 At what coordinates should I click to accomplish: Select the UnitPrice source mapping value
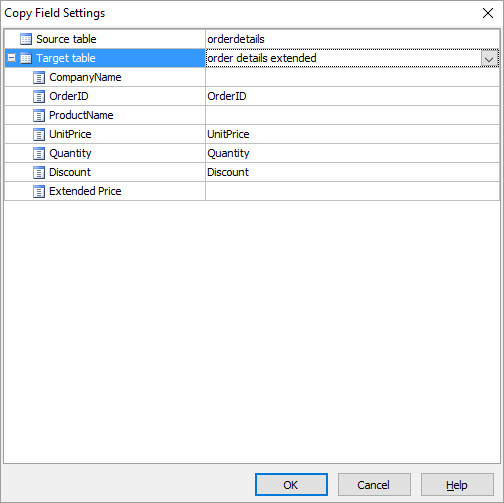click(x=228, y=134)
